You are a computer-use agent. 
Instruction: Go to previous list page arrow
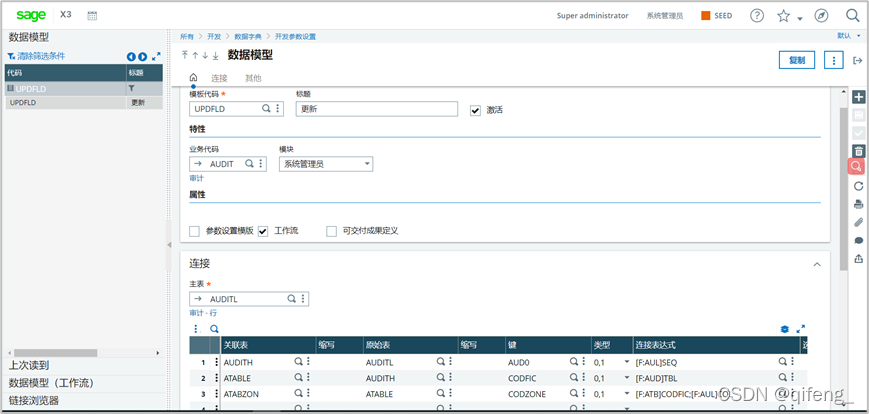[x=131, y=57]
